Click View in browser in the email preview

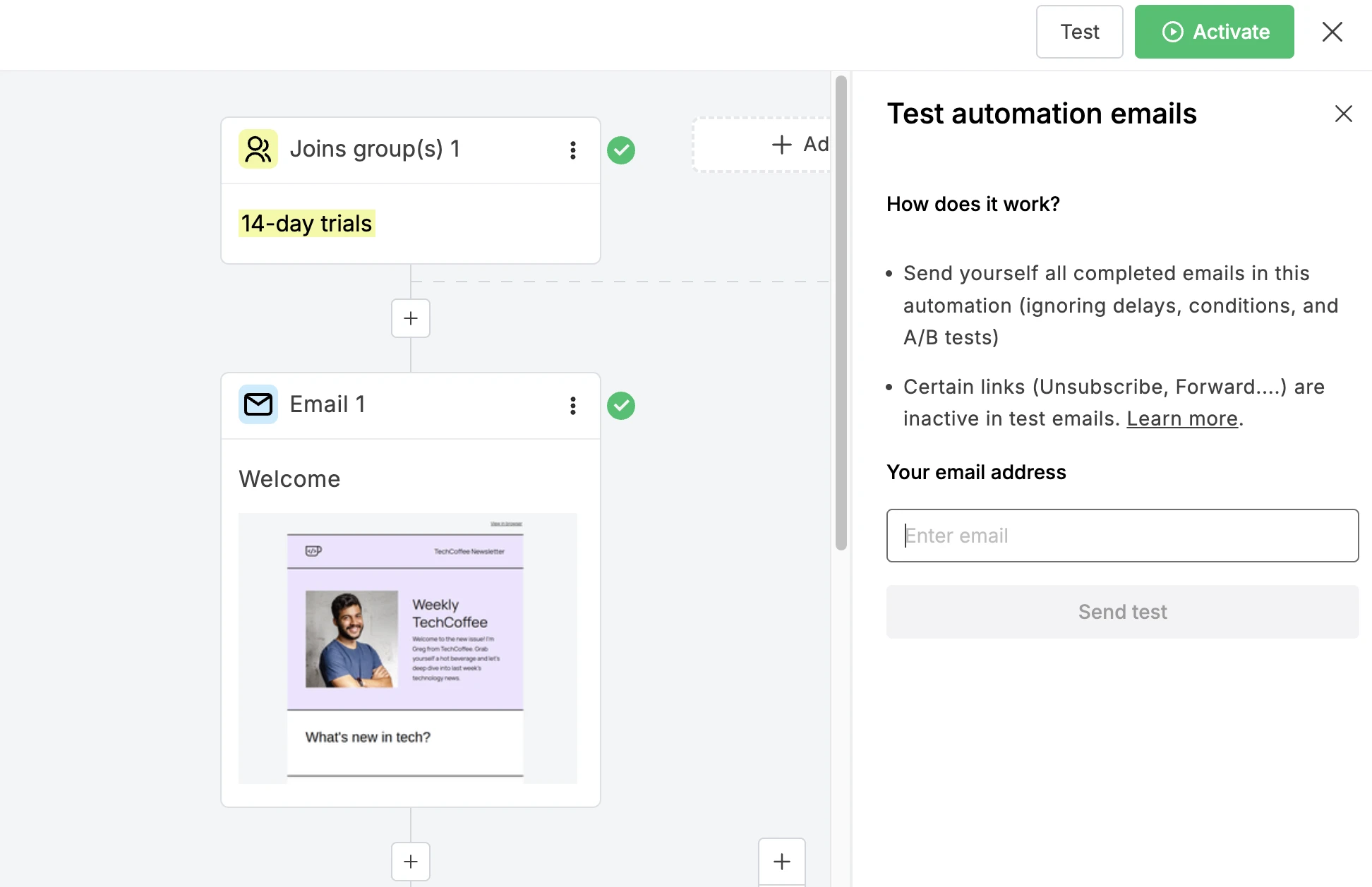click(x=506, y=524)
